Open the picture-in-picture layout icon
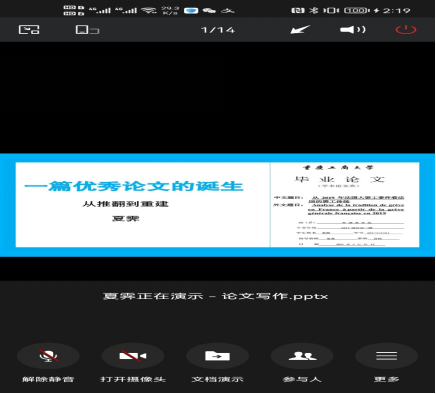Image resolution: width=436 pixels, height=394 pixels. (29, 30)
